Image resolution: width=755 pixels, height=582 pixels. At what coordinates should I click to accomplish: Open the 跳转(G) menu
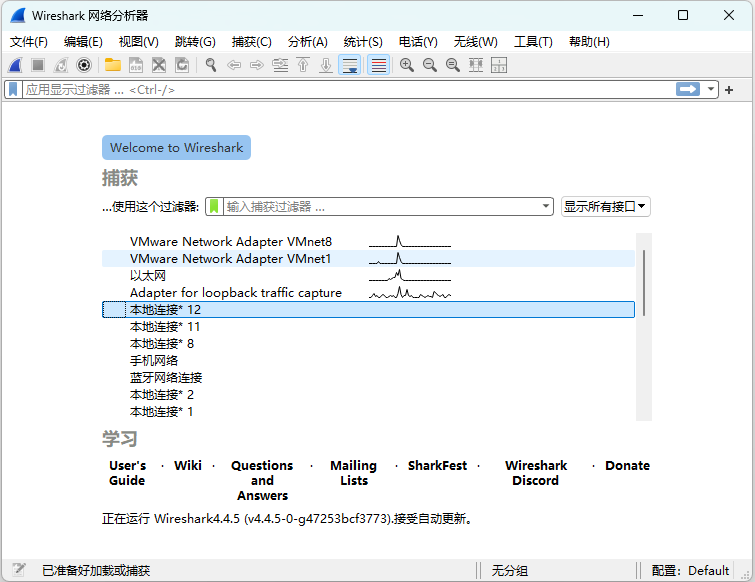coord(195,42)
